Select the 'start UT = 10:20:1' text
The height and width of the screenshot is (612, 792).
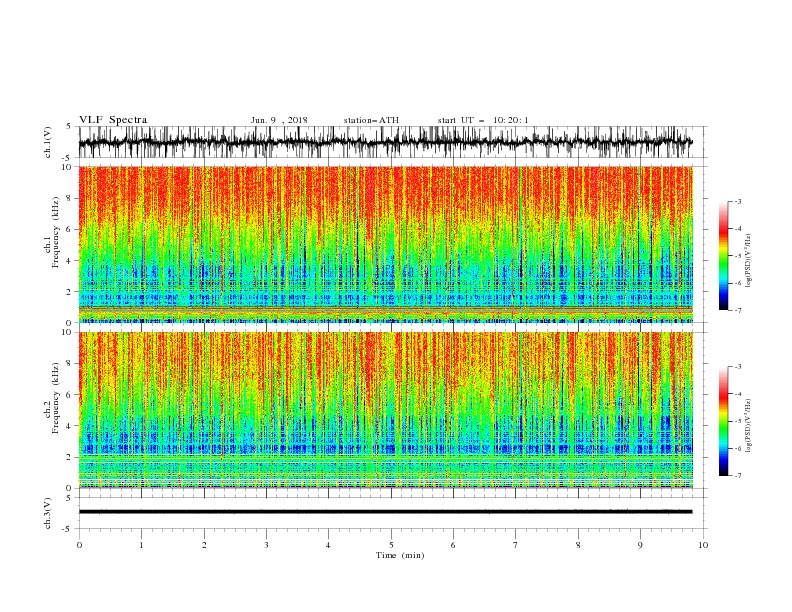[x=483, y=120]
